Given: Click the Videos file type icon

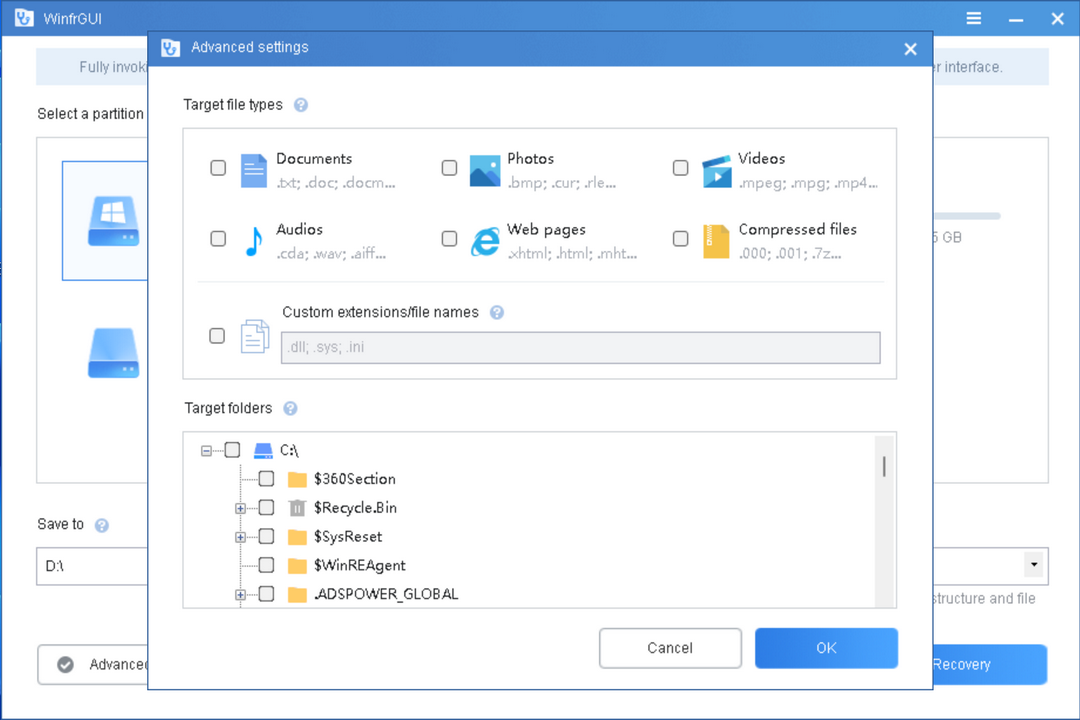Looking at the screenshot, I should [x=716, y=171].
